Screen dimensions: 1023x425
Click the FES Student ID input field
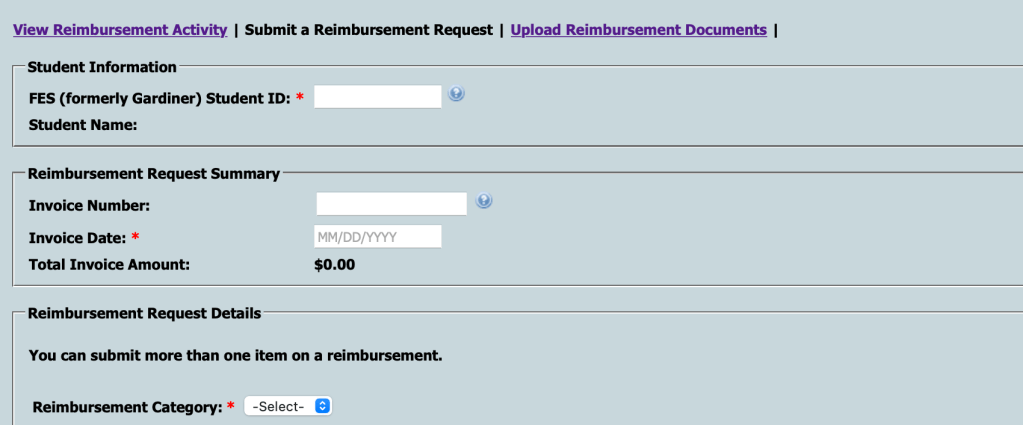coord(378,96)
